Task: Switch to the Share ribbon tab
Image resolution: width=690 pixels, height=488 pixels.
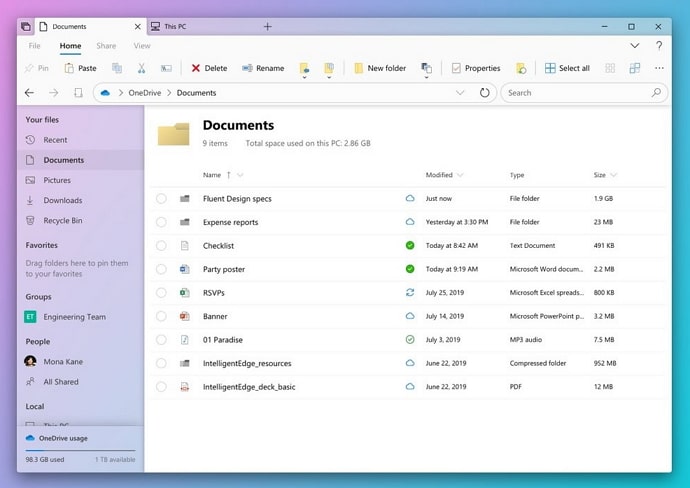Action: point(106,45)
